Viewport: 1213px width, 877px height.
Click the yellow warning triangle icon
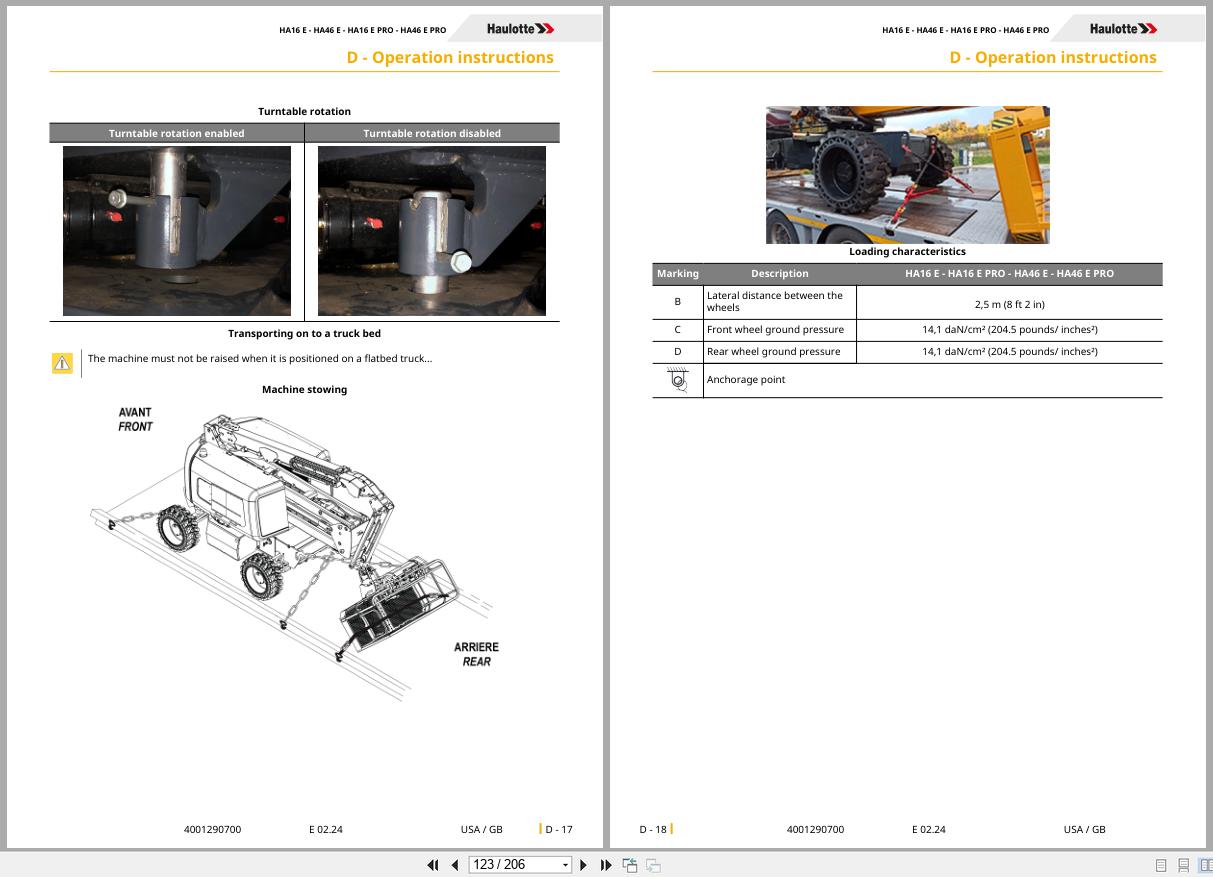pyautogui.click(x=62, y=363)
